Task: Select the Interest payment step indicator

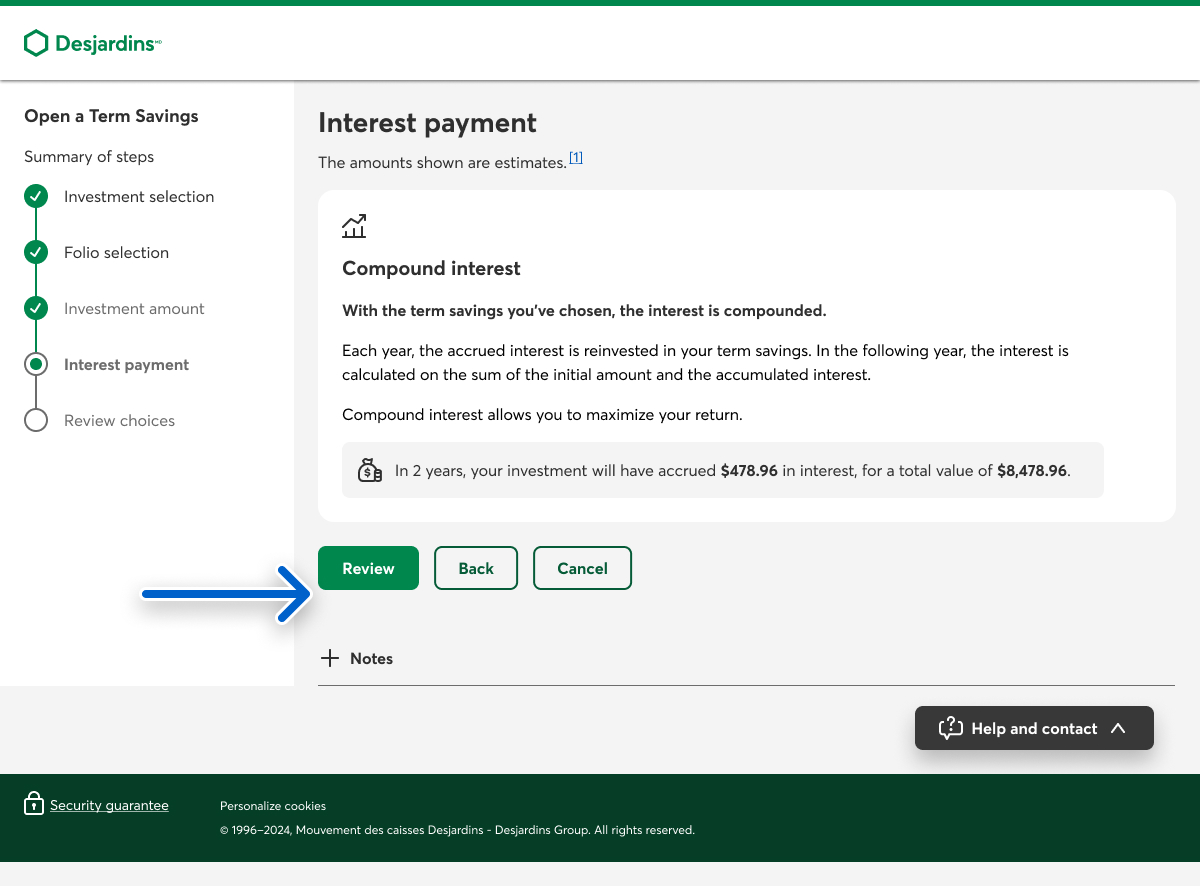Action: pos(36,365)
